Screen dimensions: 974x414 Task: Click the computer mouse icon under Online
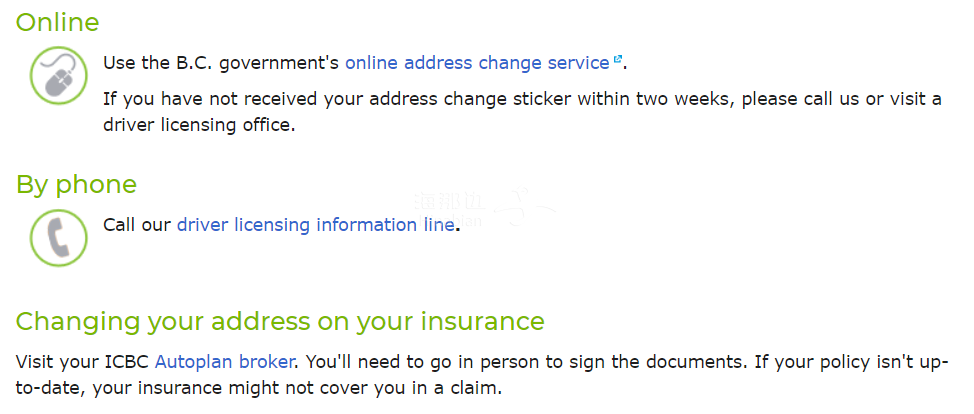(x=60, y=75)
